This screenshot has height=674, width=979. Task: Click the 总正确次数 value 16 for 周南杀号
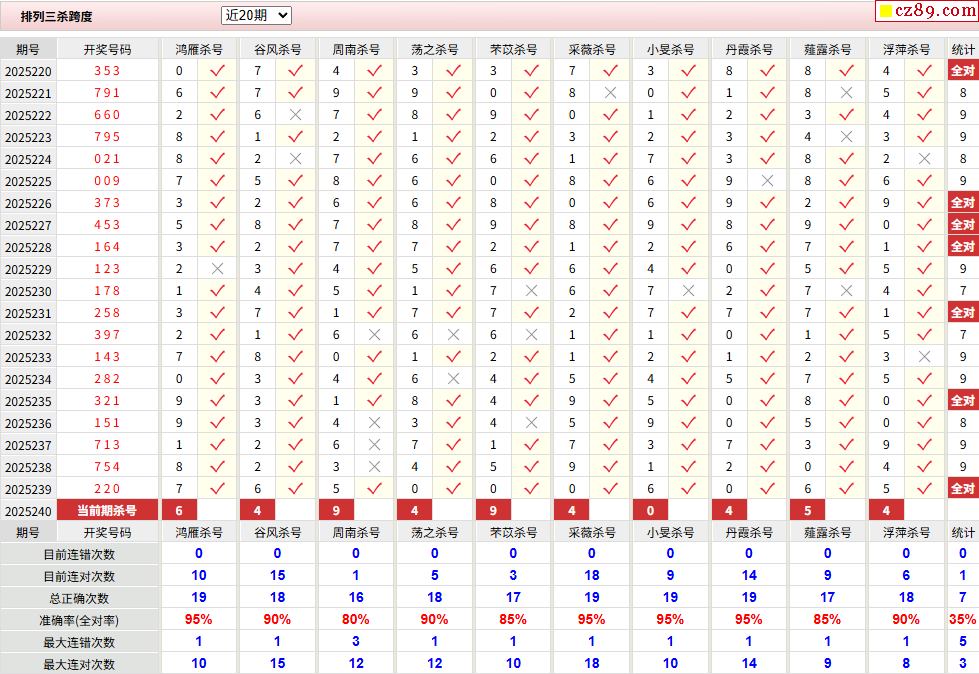[356, 597]
